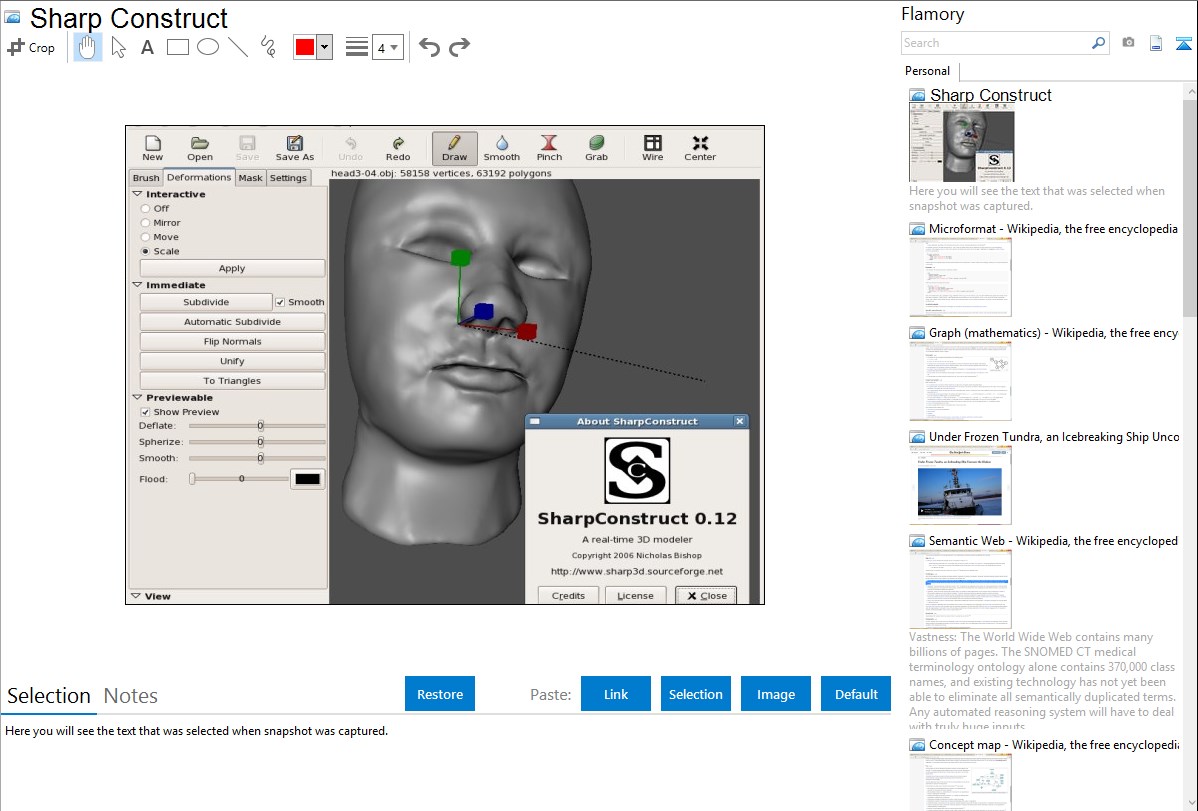1198x811 pixels.
Task: Click the Flamory scroll-to-top arrow icon
Action: [1183, 44]
